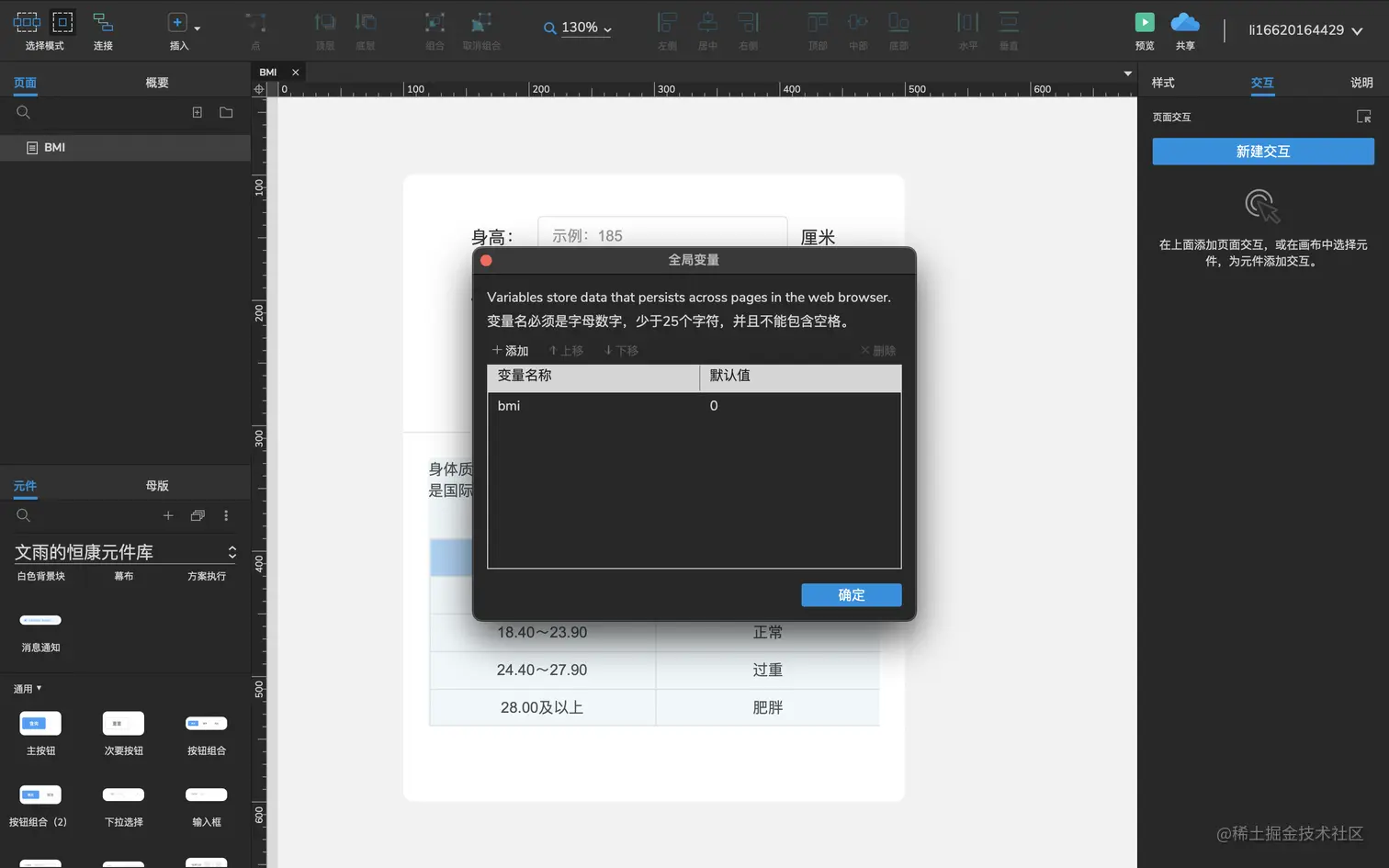Click the 取消组合 ungroup icon

[x=481, y=22]
